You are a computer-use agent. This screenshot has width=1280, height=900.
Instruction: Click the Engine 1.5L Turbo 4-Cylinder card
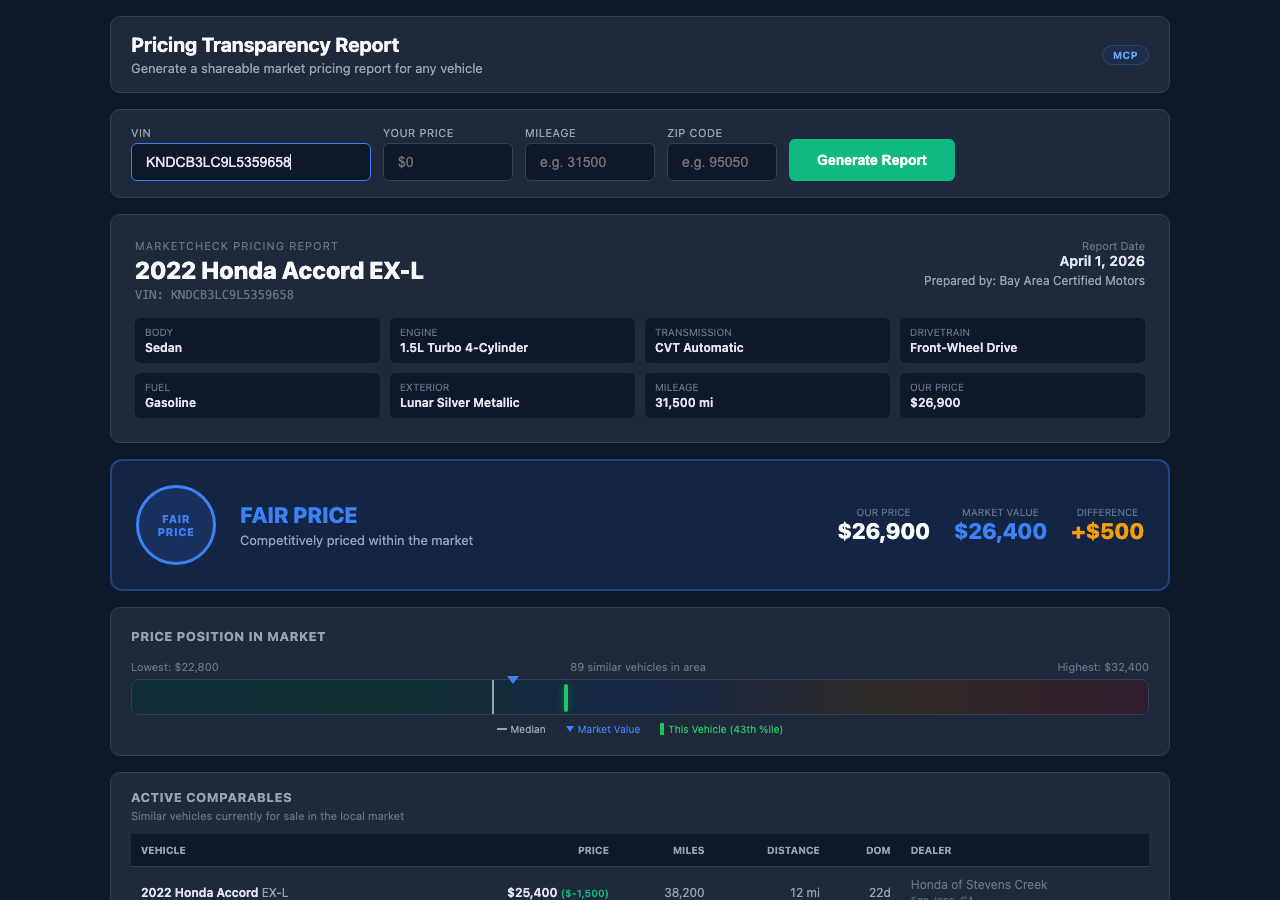[512, 341]
